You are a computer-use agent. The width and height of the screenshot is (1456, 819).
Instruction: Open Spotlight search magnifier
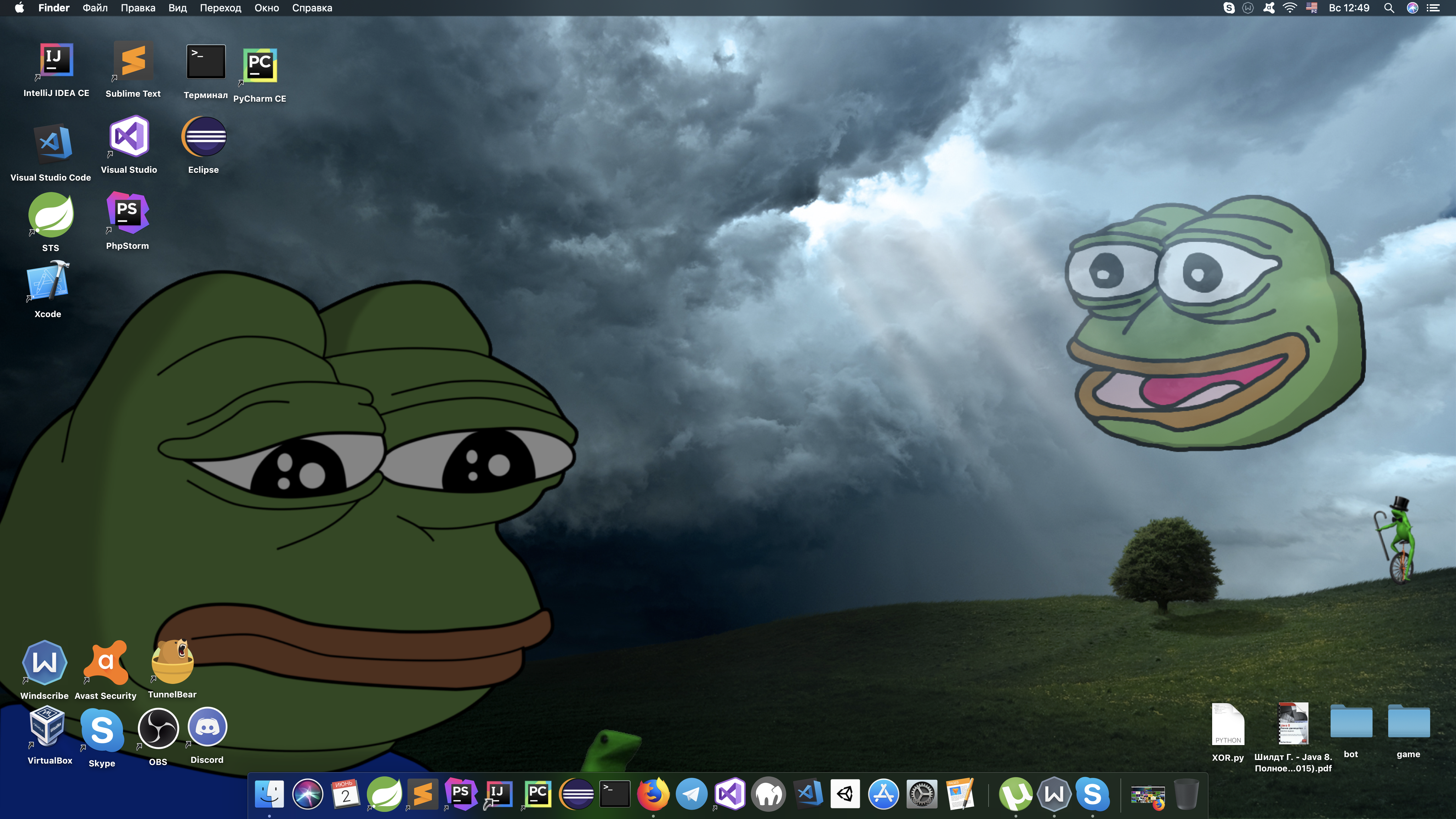[1389, 8]
